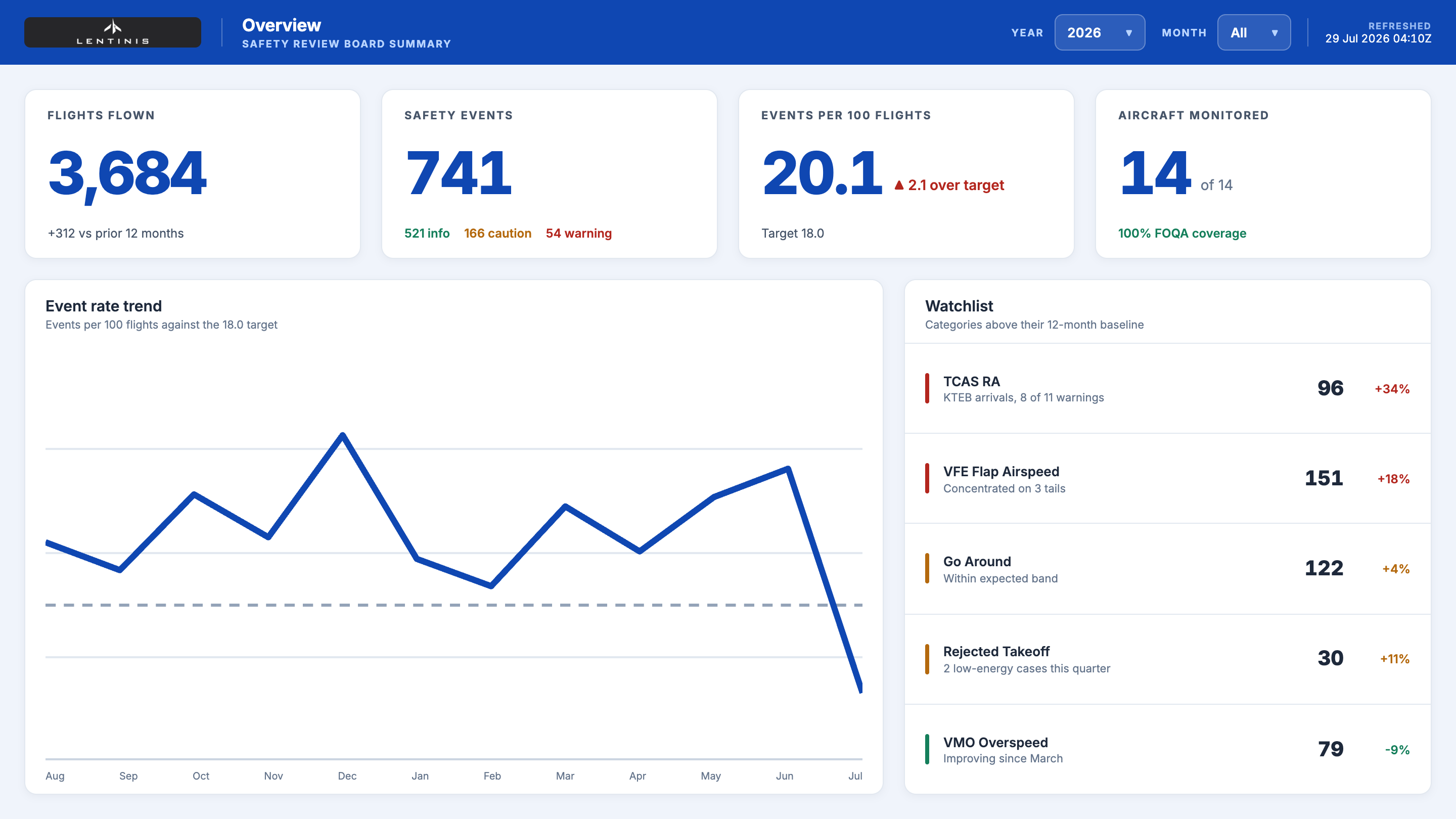Click the red over-target triangle icon
The image size is (1456, 819).
(x=899, y=186)
